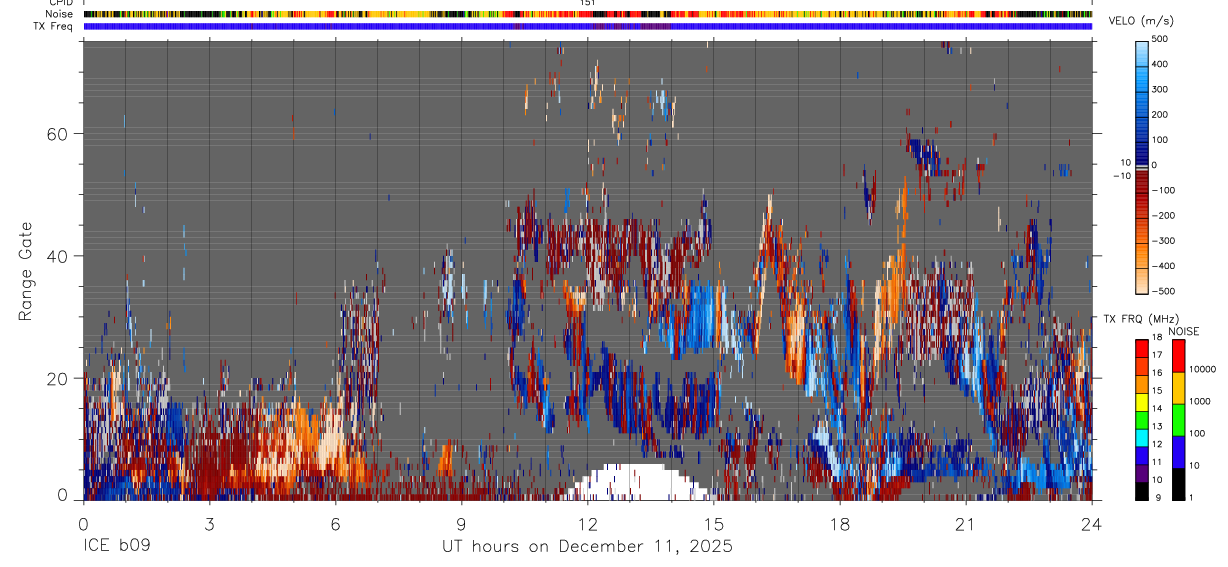1228x567 pixels.
Task: Click the '-100' tick on velocity colorbar
Action: (1161, 190)
